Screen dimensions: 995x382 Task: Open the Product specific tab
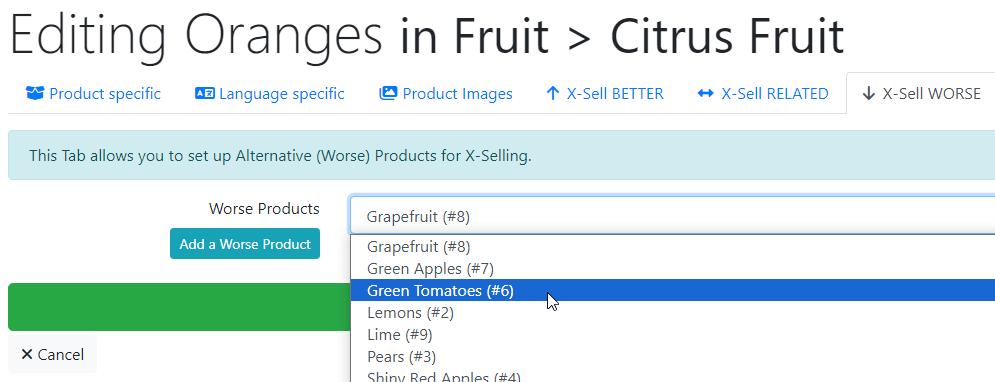(x=93, y=94)
